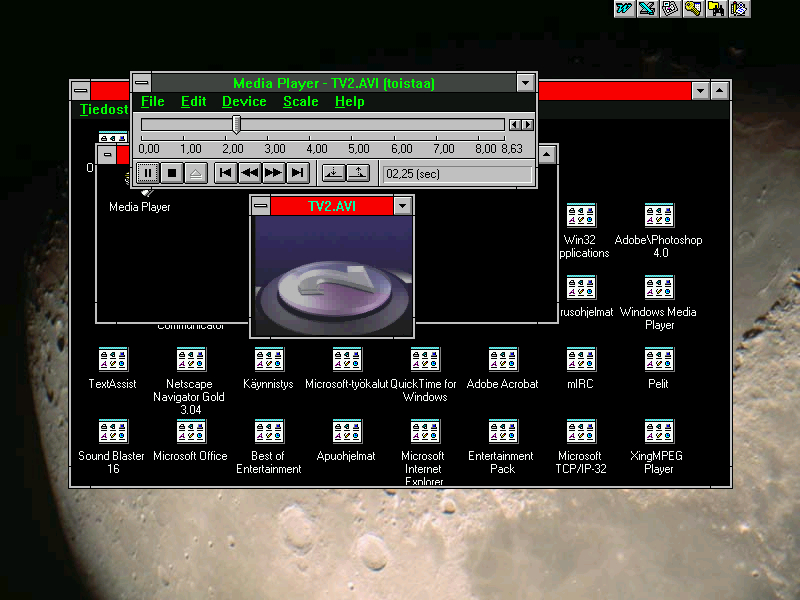Jump to previous mark in Media Player

[226, 173]
